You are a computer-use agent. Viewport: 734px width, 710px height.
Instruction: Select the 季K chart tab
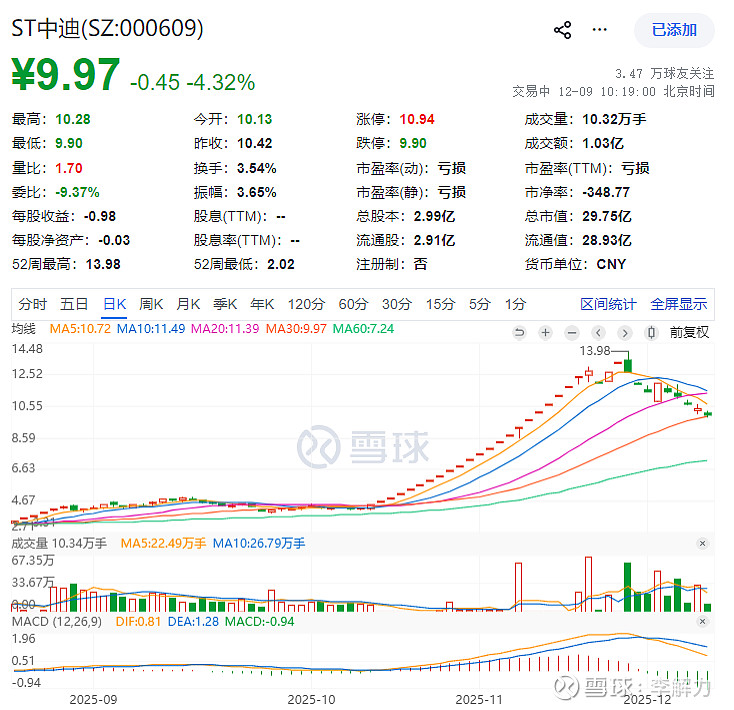click(225, 304)
